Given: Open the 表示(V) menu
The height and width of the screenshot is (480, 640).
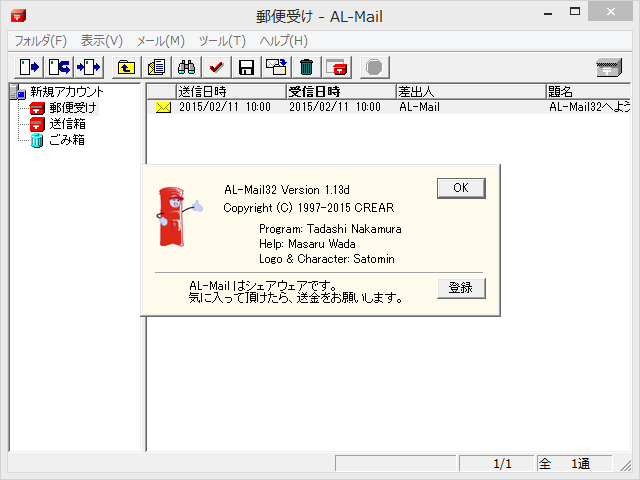Looking at the screenshot, I should point(102,41).
